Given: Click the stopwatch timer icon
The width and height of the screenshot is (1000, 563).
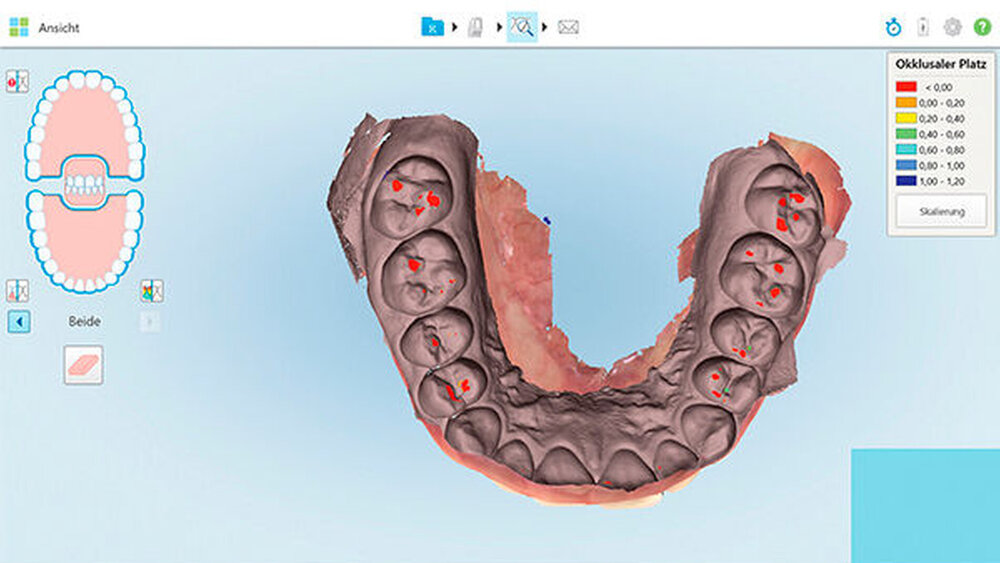Looking at the screenshot, I should point(893,28).
